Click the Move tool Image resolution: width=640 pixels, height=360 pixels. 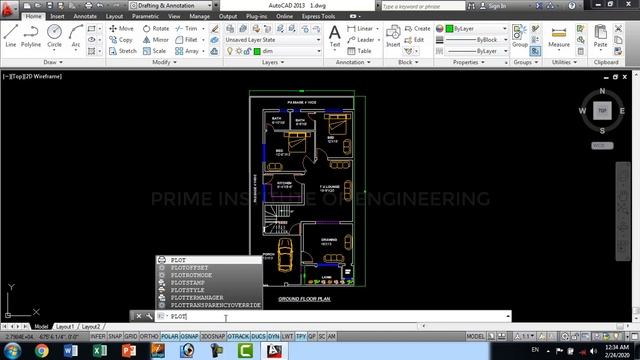121,29
